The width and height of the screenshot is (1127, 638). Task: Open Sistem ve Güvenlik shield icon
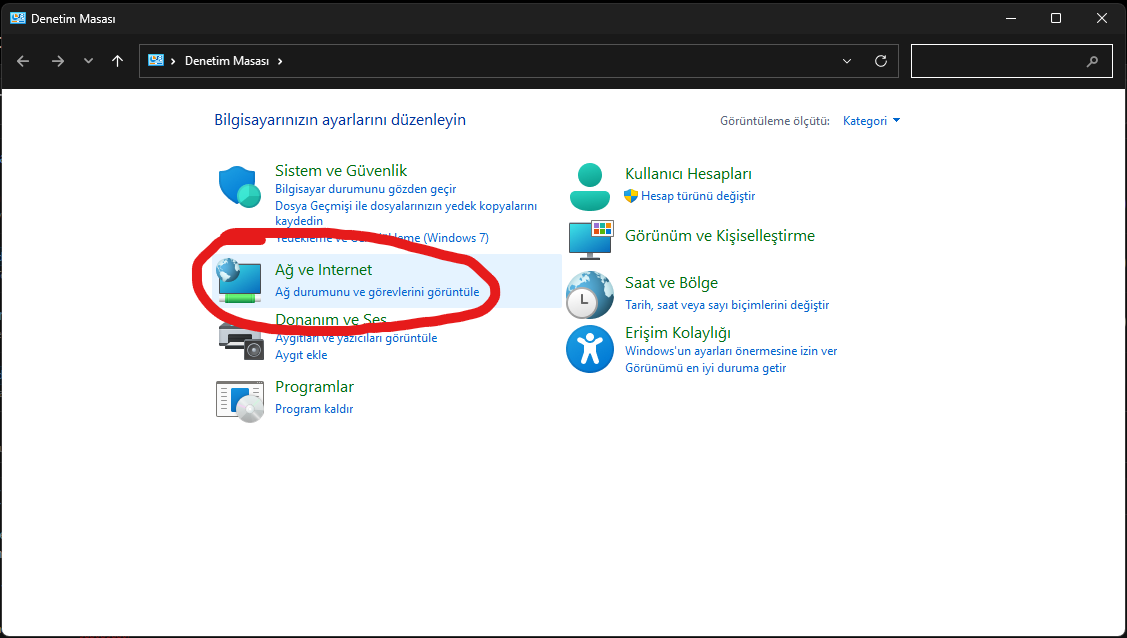[239, 187]
